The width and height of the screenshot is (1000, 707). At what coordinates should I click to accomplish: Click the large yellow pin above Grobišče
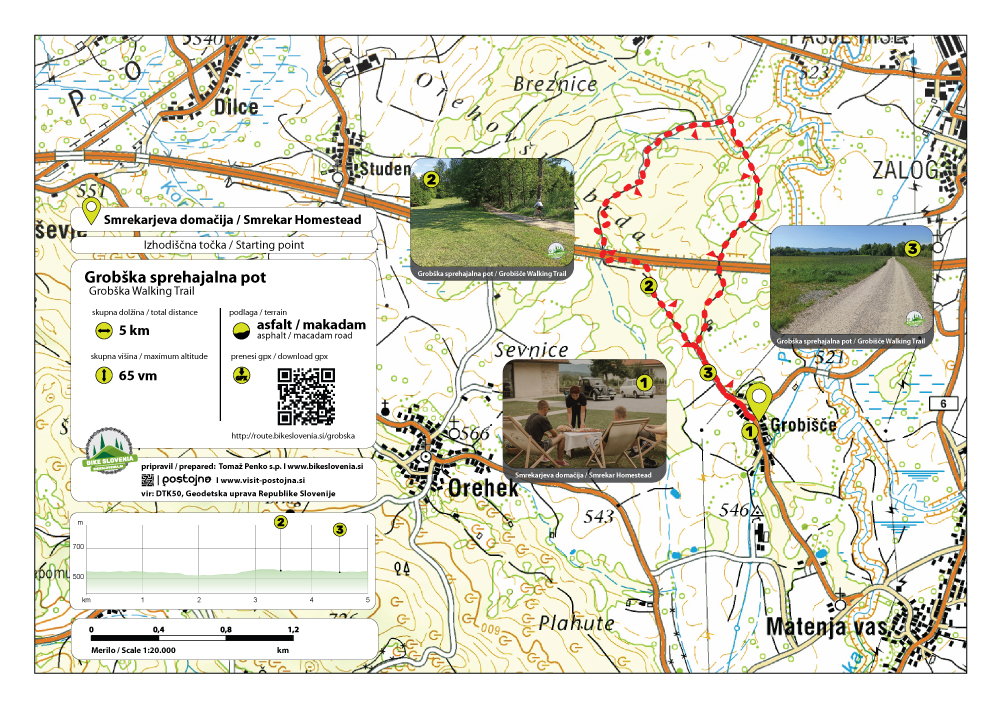[759, 401]
